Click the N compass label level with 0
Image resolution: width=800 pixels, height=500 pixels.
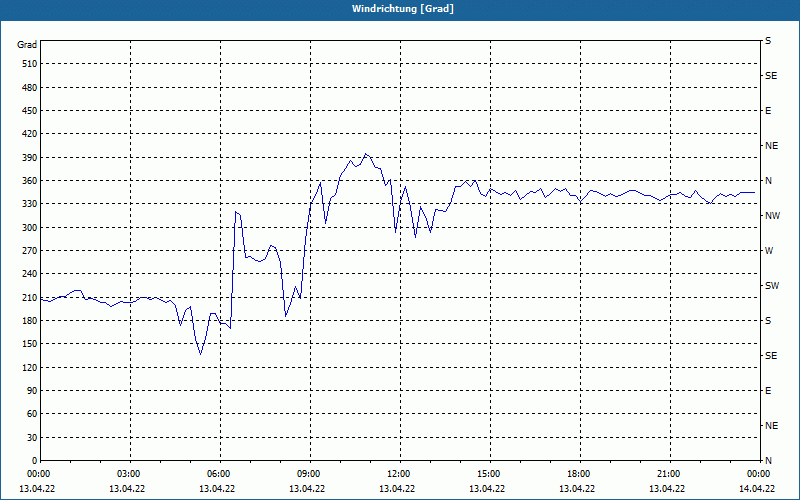click(768, 461)
